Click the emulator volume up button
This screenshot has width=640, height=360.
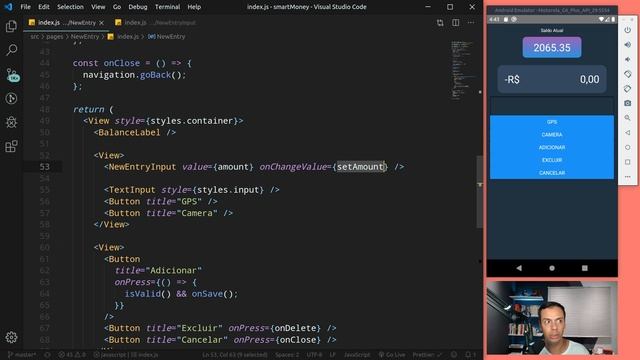coord(628,45)
